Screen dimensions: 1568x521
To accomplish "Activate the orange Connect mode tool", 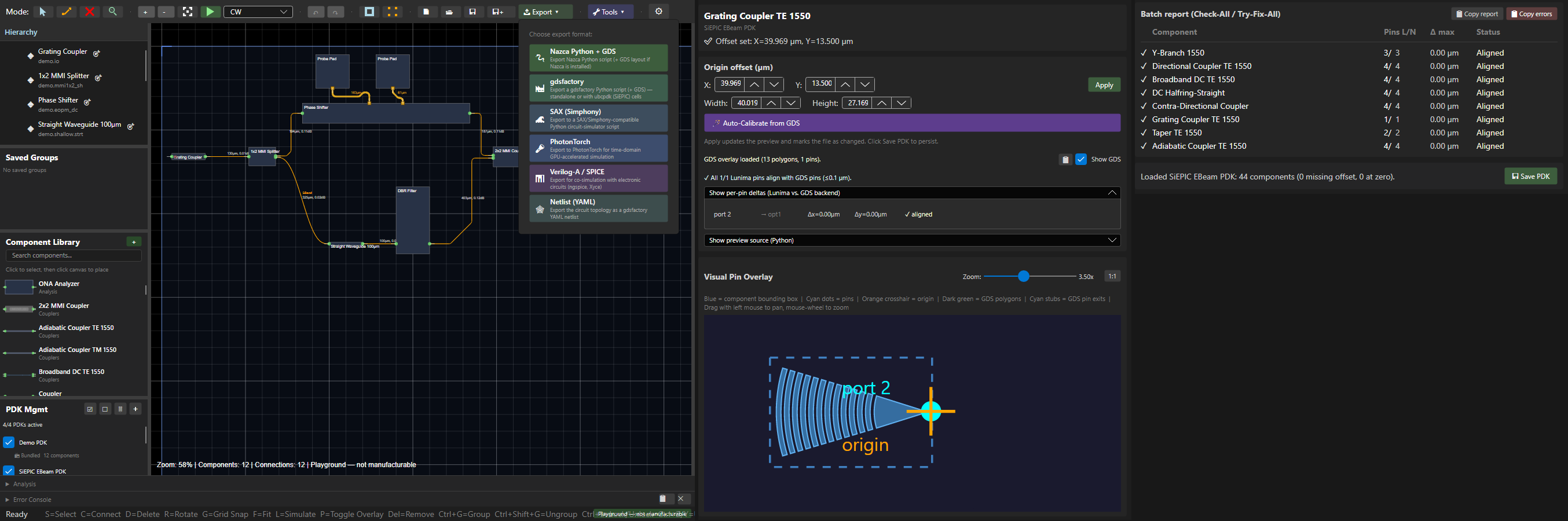I will point(67,12).
